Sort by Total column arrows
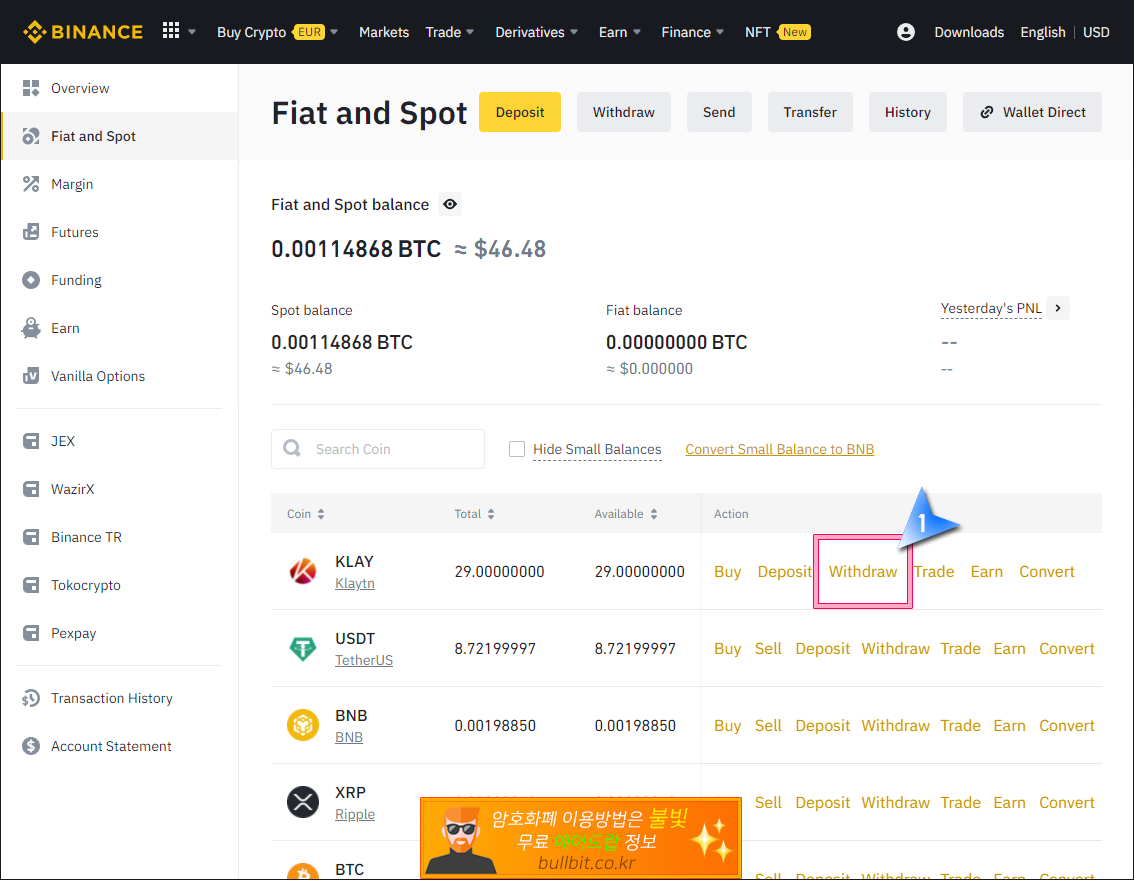Image resolution: width=1134 pixels, height=880 pixels. pos(491,514)
